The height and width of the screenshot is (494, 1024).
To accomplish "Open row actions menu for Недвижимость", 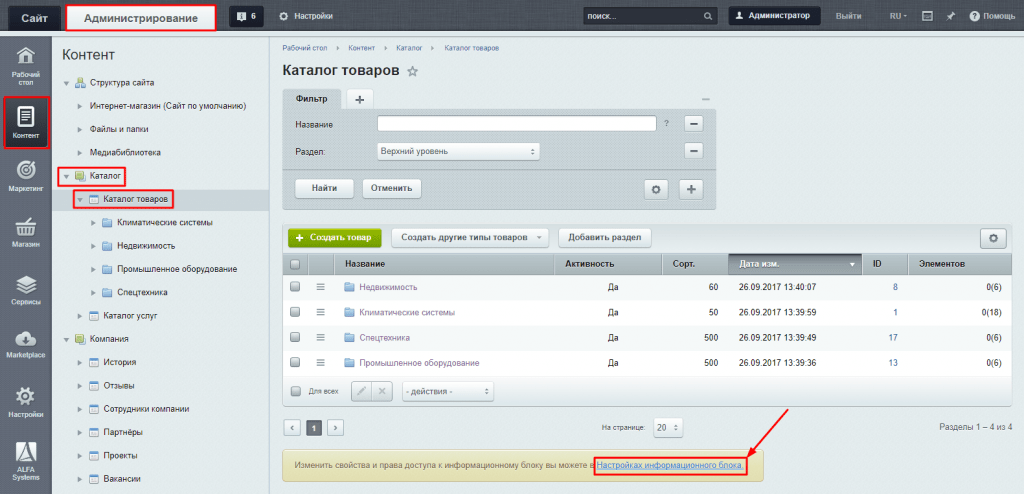I will point(322,287).
